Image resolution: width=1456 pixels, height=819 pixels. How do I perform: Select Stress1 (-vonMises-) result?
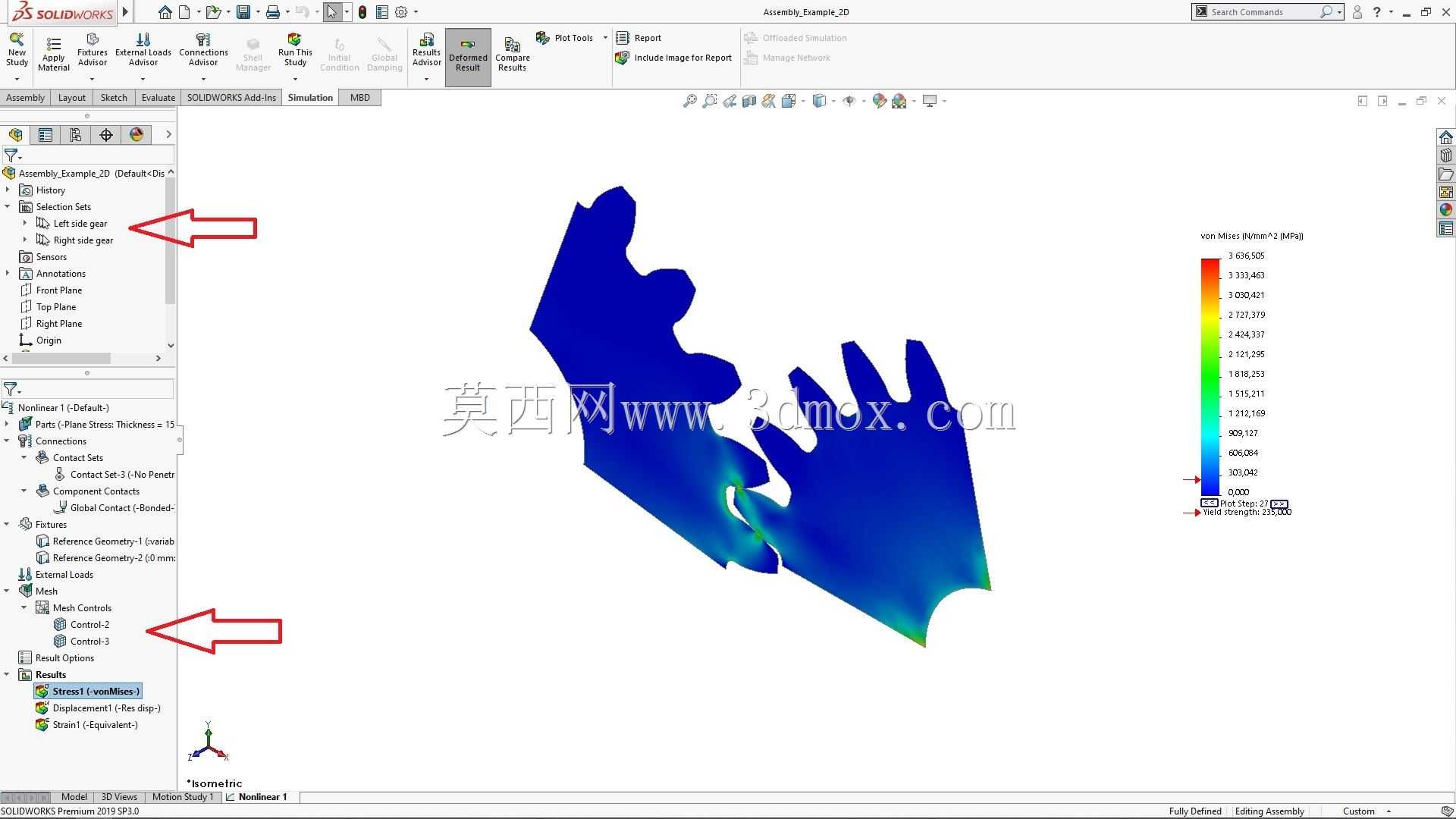pos(88,692)
